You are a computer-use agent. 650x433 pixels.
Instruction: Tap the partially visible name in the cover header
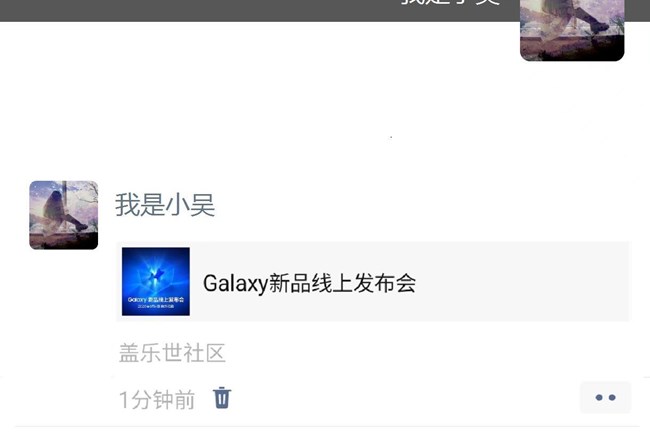tap(451, 2)
